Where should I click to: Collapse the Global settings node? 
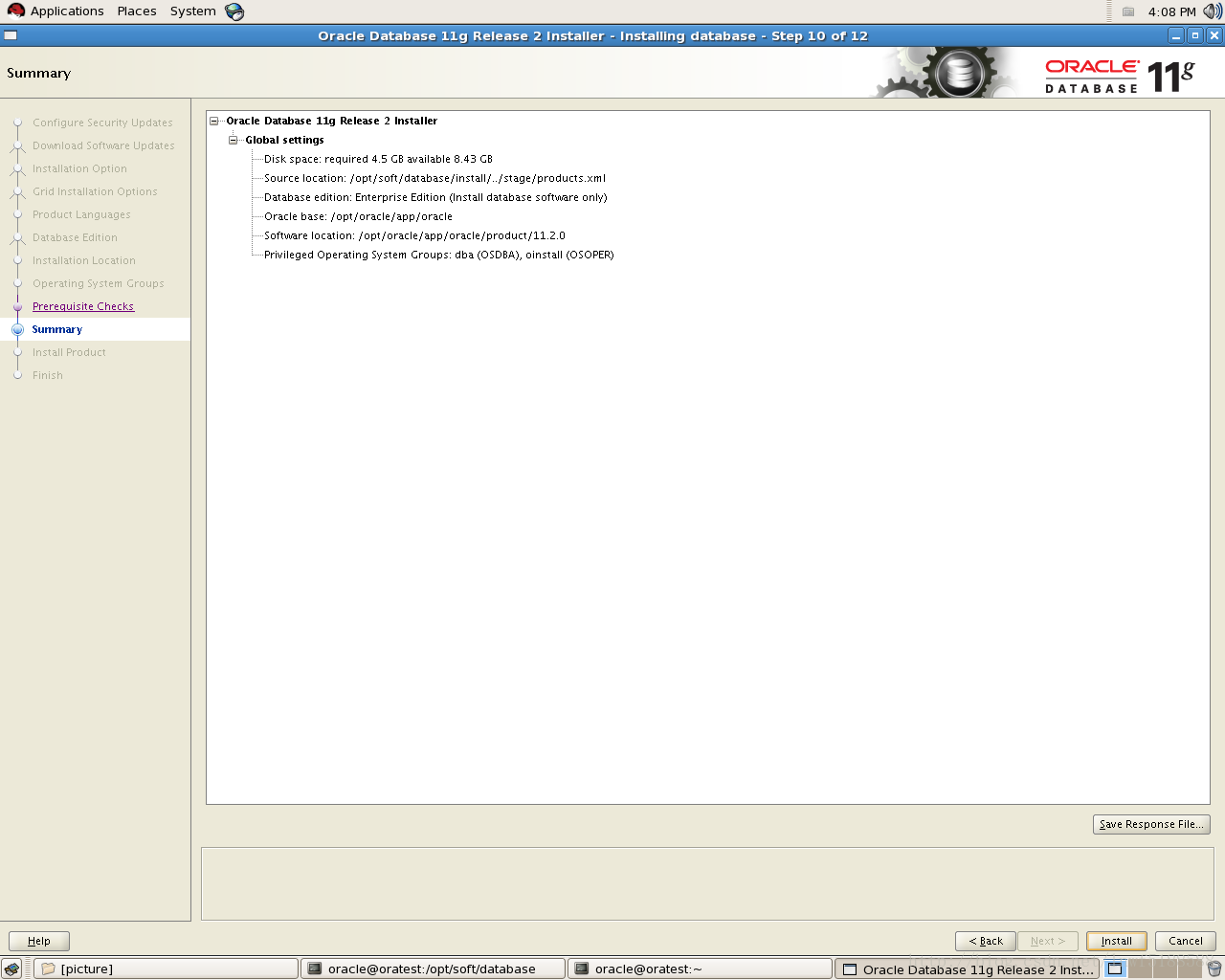(x=234, y=141)
